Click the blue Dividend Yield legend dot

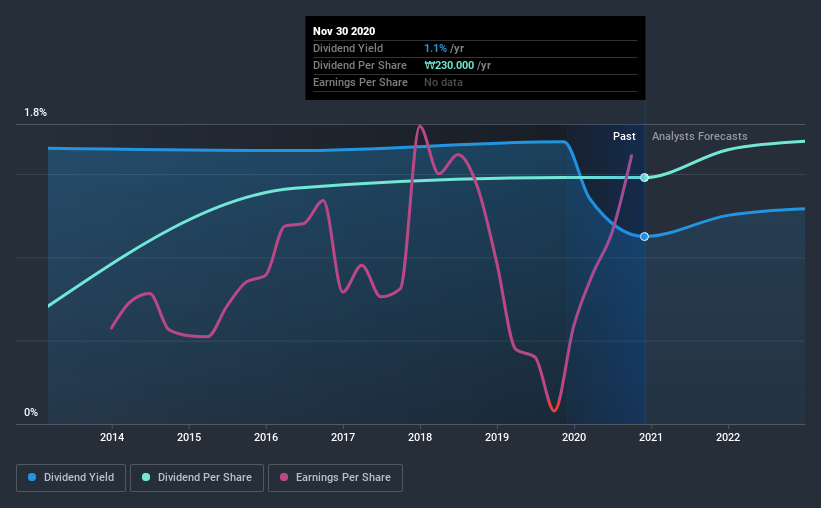[32, 477]
